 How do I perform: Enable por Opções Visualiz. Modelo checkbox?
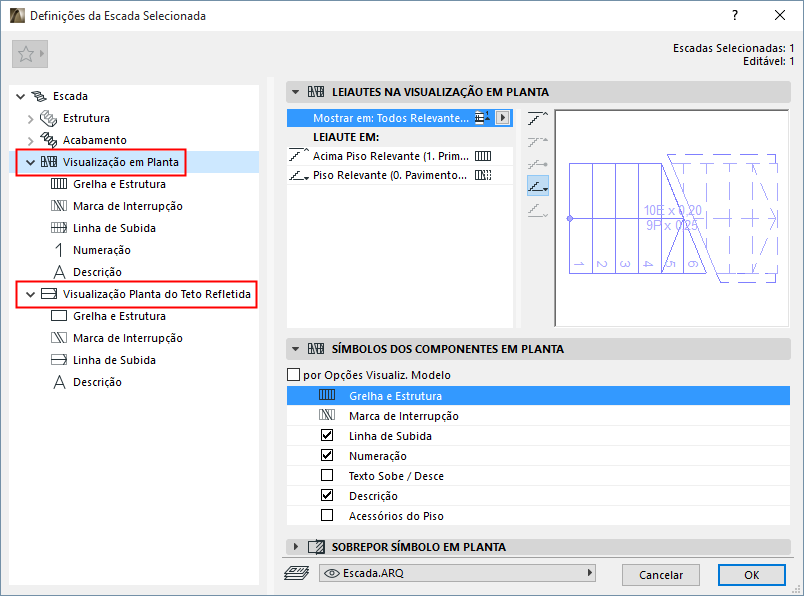293,375
